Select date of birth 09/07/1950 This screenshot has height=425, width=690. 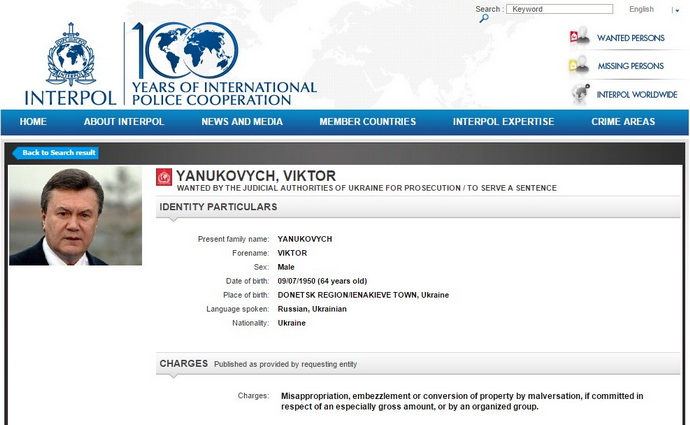tap(322, 281)
